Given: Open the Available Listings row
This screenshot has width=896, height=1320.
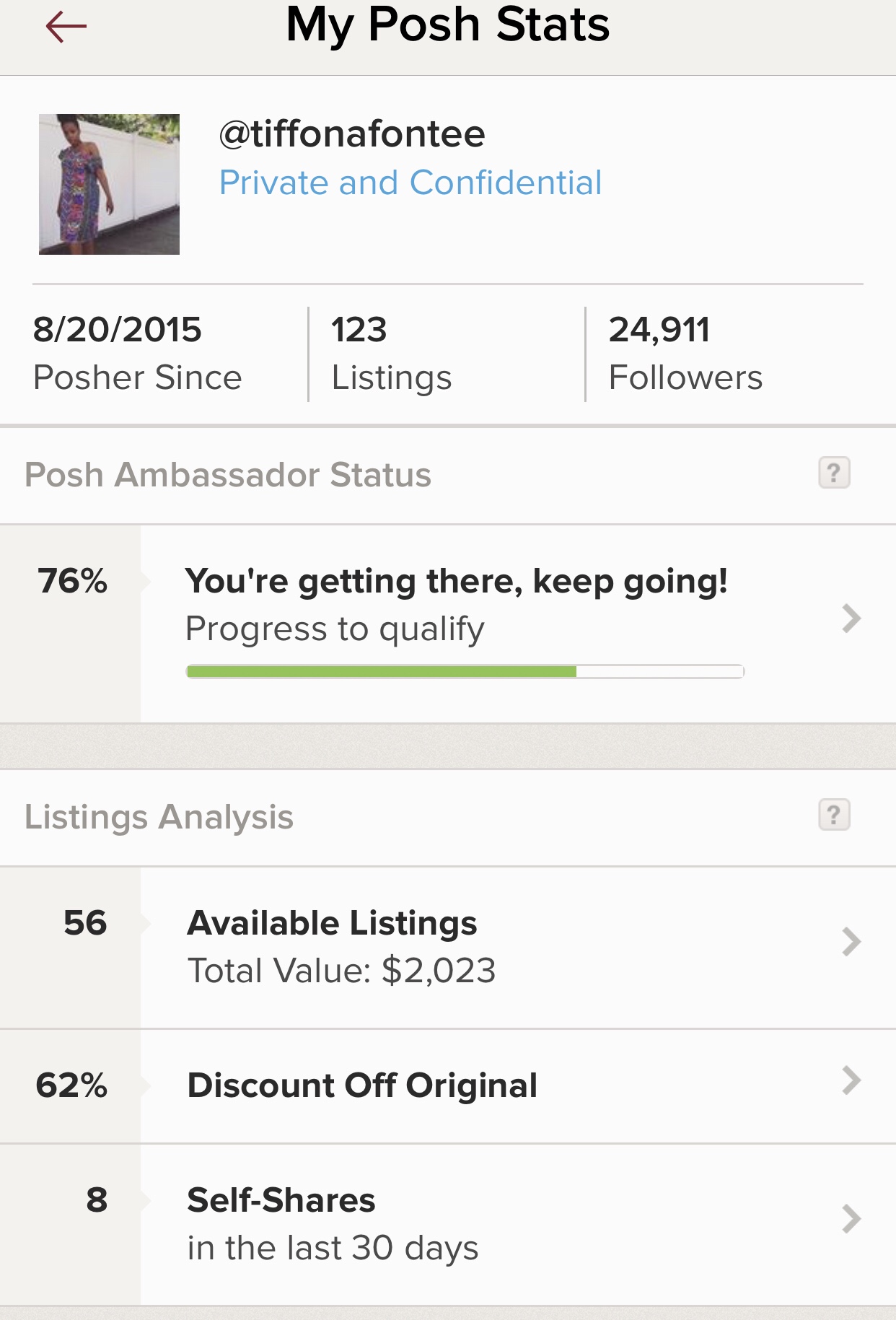Looking at the screenshot, I should point(448,948).
